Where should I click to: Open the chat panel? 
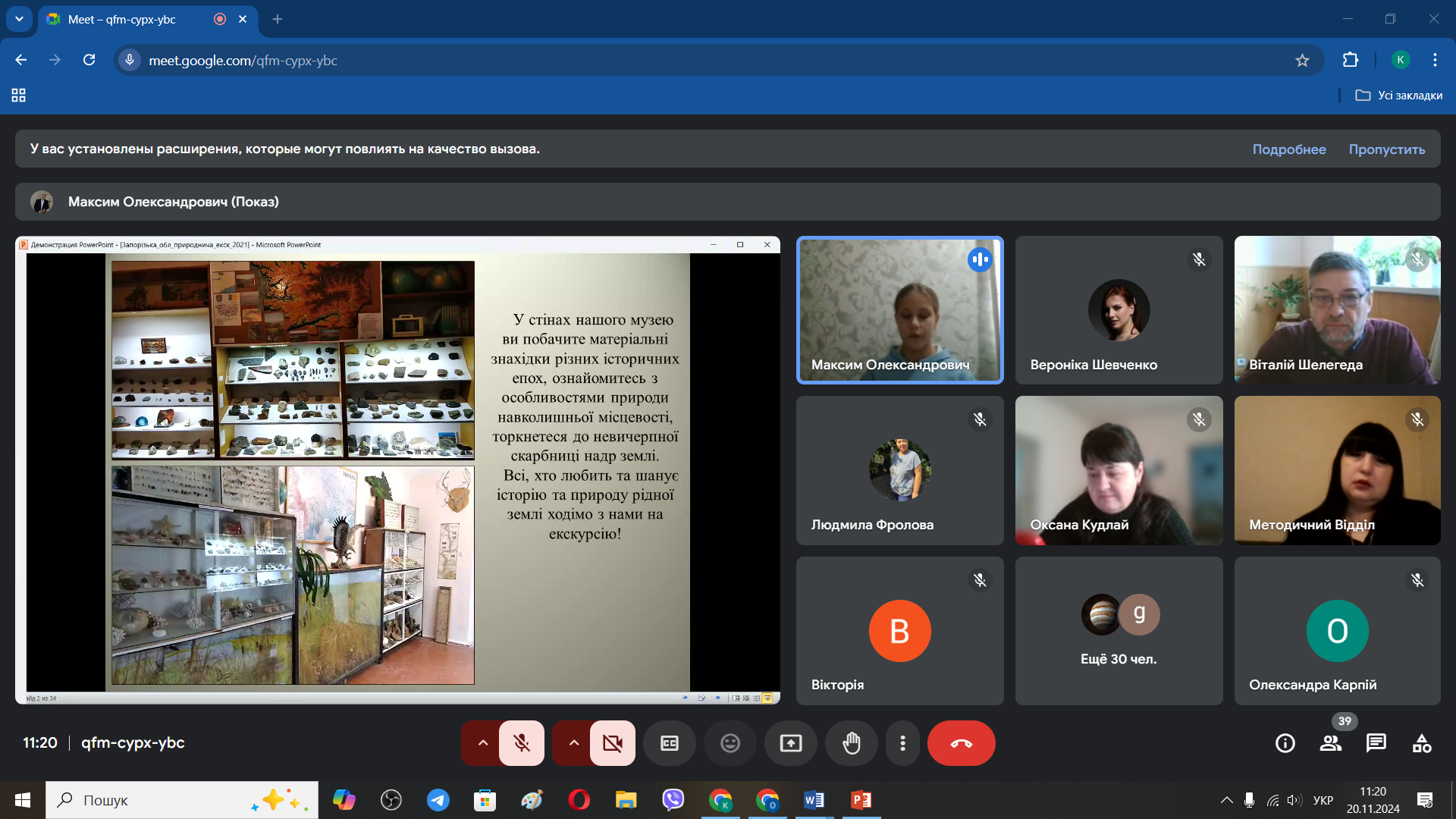1376,743
